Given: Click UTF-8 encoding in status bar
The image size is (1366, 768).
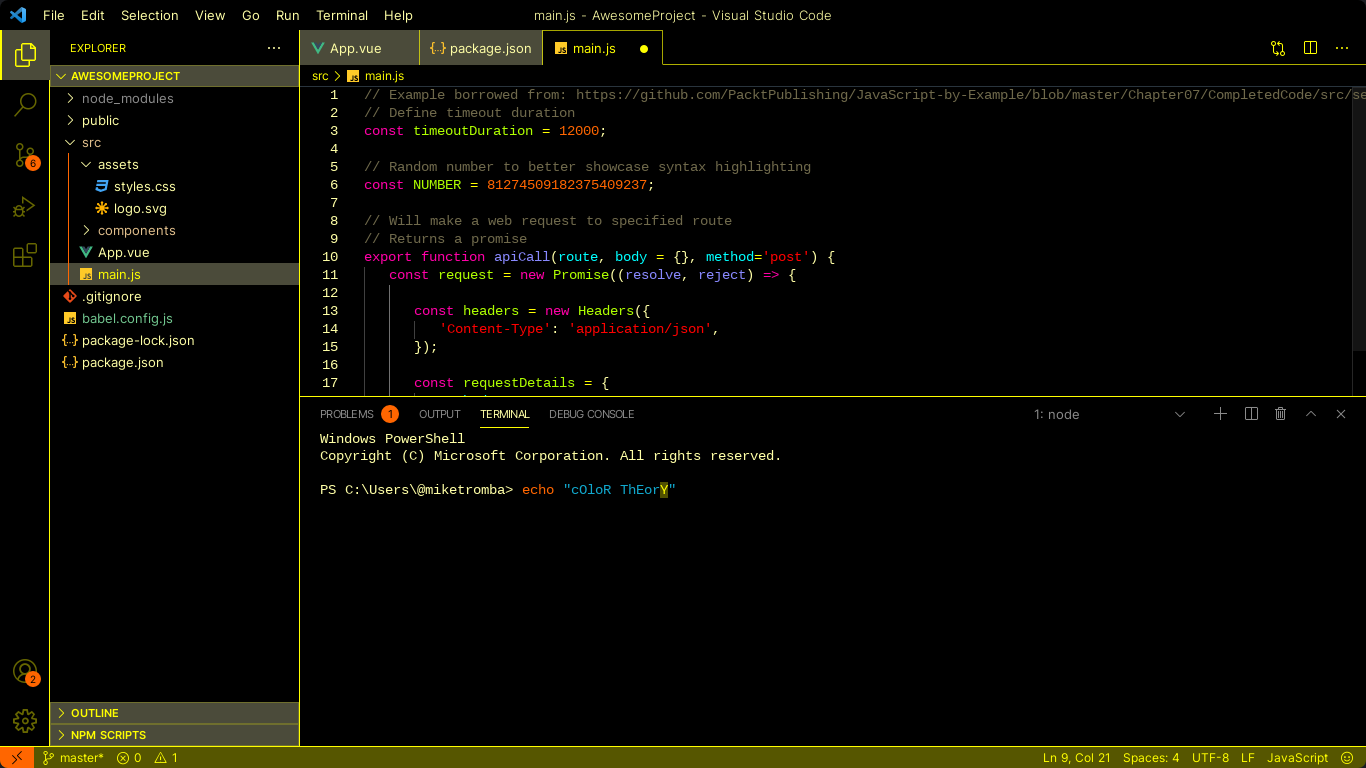Looking at the screenshot, I should click(1210, 758).
